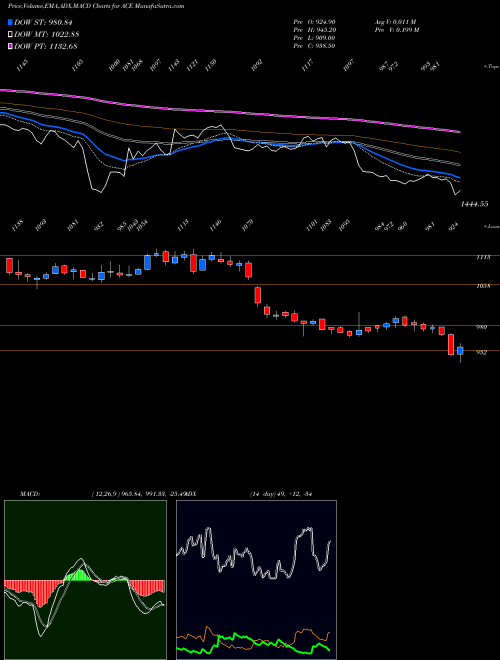The width and height of the screenshot is (500, 660).
Task: Click the last blue candlestick near 932
Action: [460, 351]
